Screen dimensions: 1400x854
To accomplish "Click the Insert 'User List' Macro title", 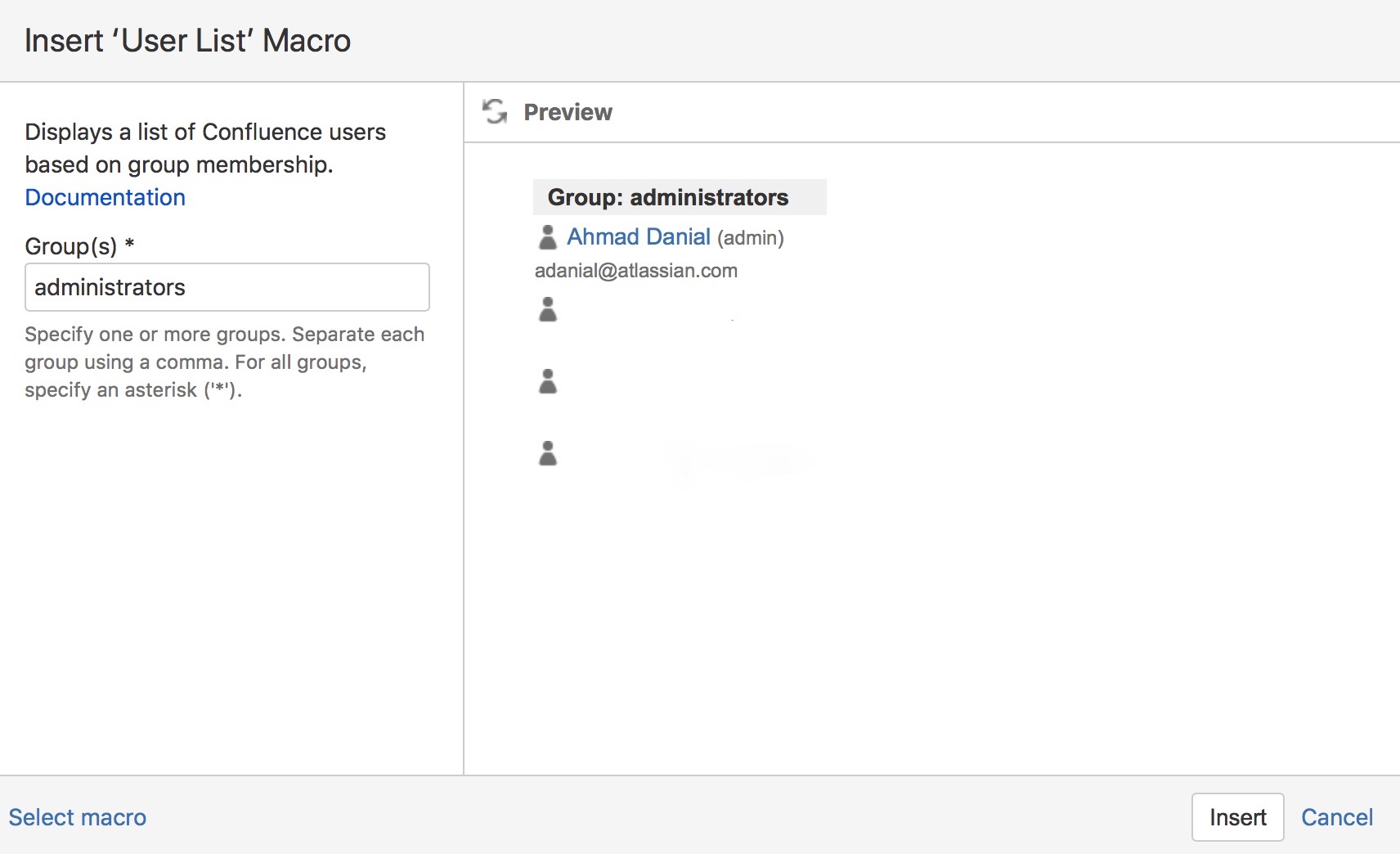I will point(187,40).
